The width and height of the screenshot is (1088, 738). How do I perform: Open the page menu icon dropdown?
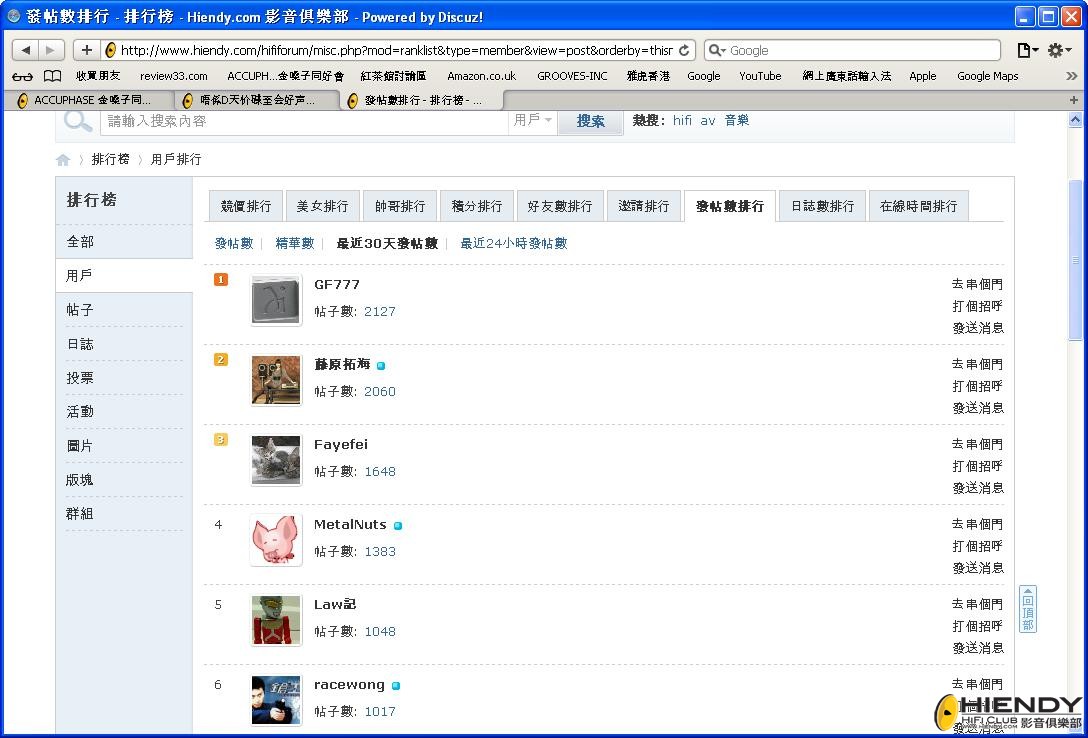click(x=1028, y=50)
